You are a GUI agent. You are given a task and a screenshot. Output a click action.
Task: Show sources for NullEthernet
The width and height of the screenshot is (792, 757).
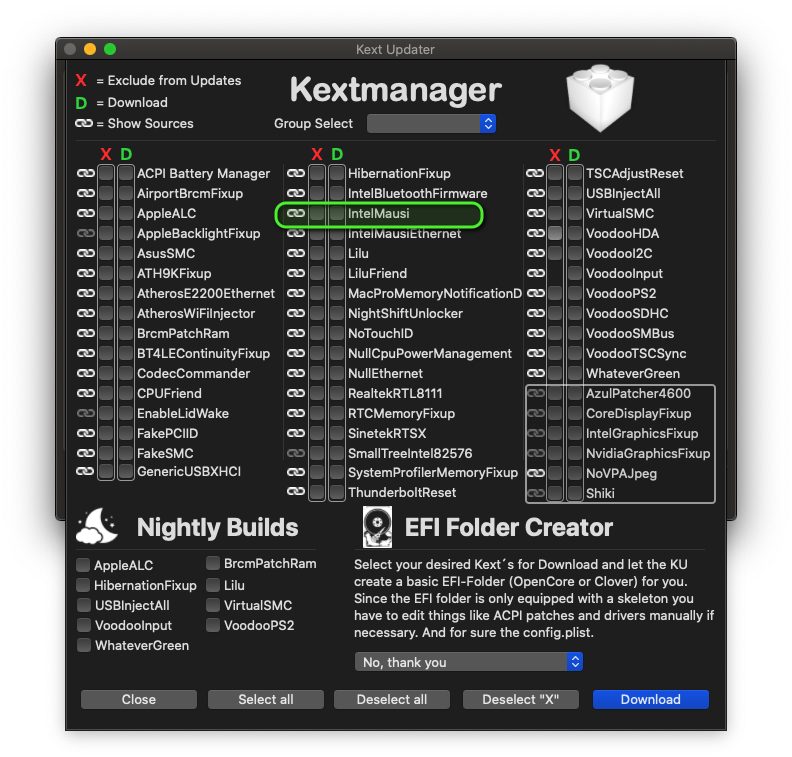pyautogui.click(x=296, y=373)
